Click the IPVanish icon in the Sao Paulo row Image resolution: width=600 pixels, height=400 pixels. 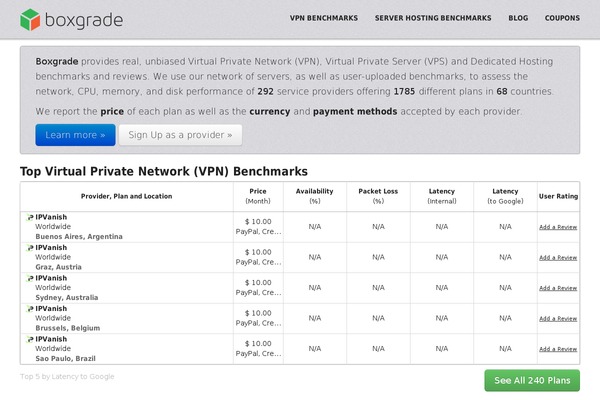click(30, 340)
